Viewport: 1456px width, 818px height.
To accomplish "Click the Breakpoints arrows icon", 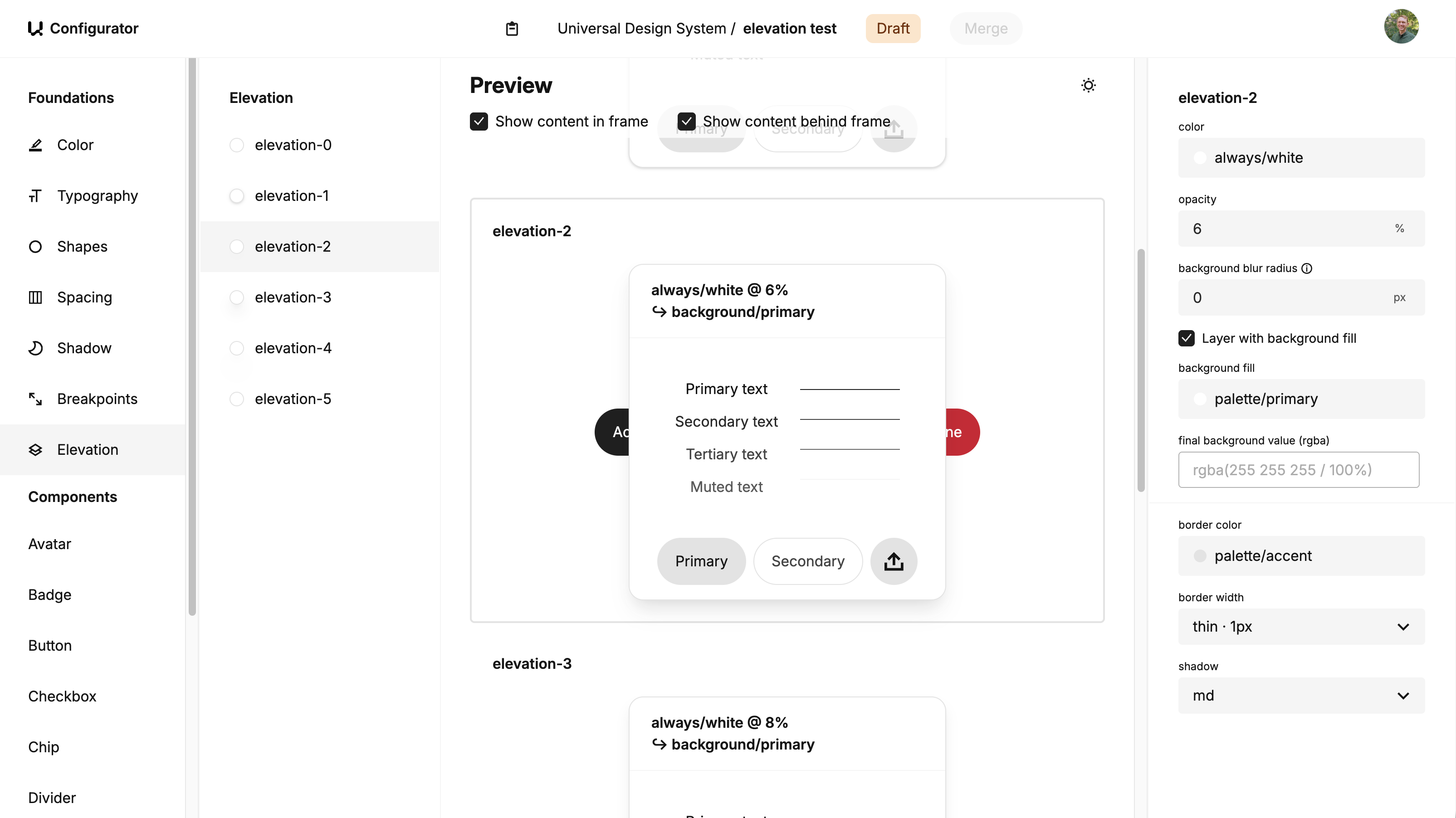I will tap(35, 399).
